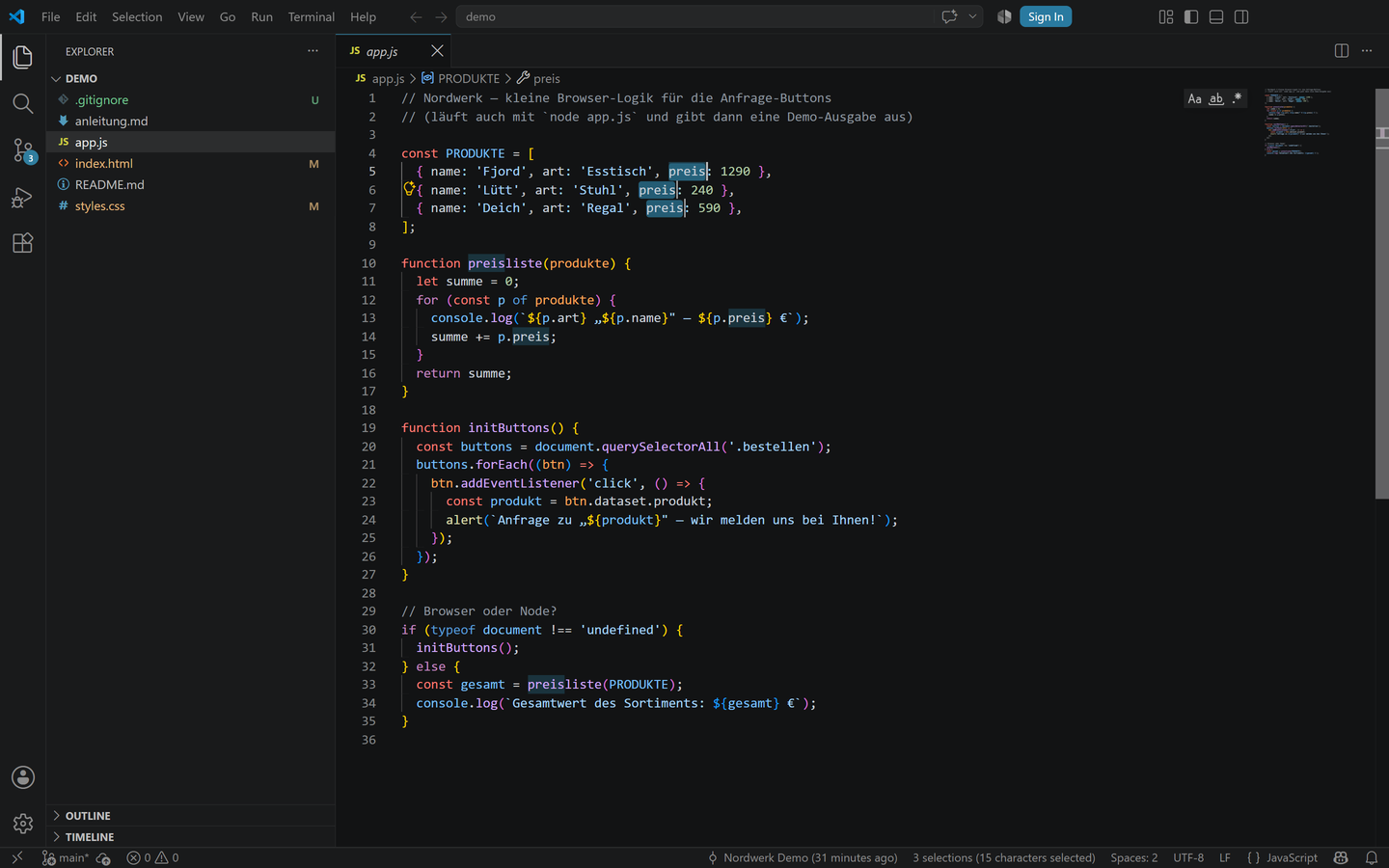Image resolution: width=1389 pixels, height=868 pixels.
Task: Open index.html in the Explorer
Action: (191, 163)
